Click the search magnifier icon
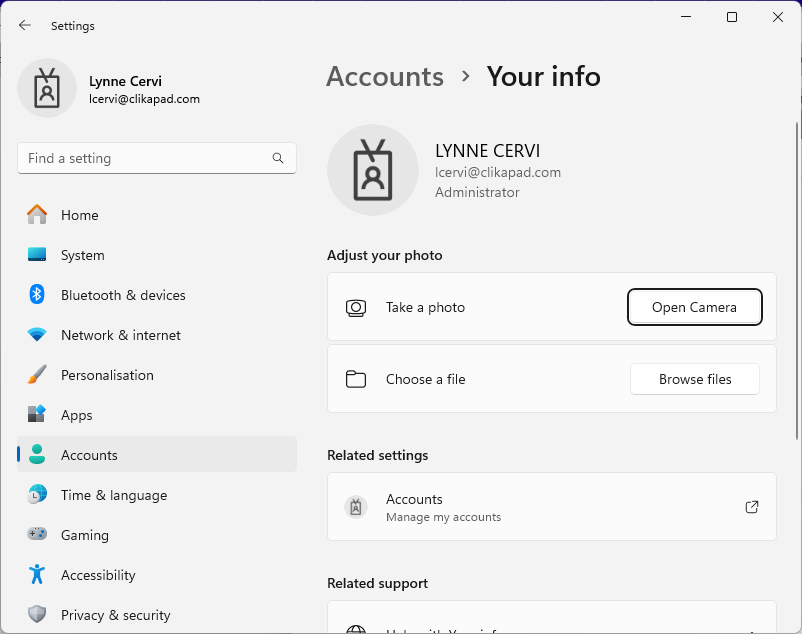 278,158
